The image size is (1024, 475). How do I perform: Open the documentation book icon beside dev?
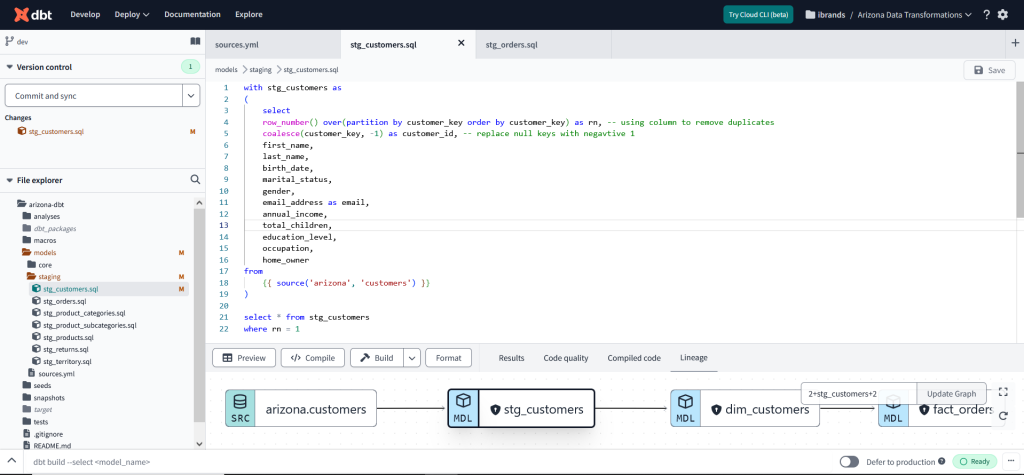click(195, 41)
